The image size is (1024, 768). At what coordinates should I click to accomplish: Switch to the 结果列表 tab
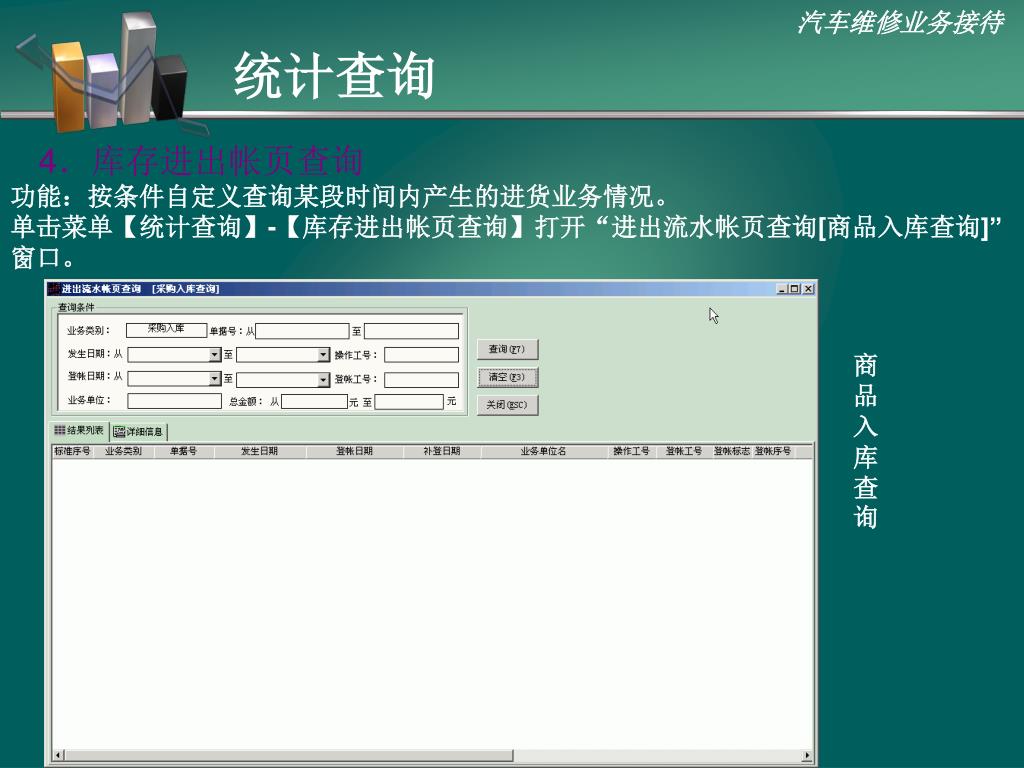pos(79,430)
